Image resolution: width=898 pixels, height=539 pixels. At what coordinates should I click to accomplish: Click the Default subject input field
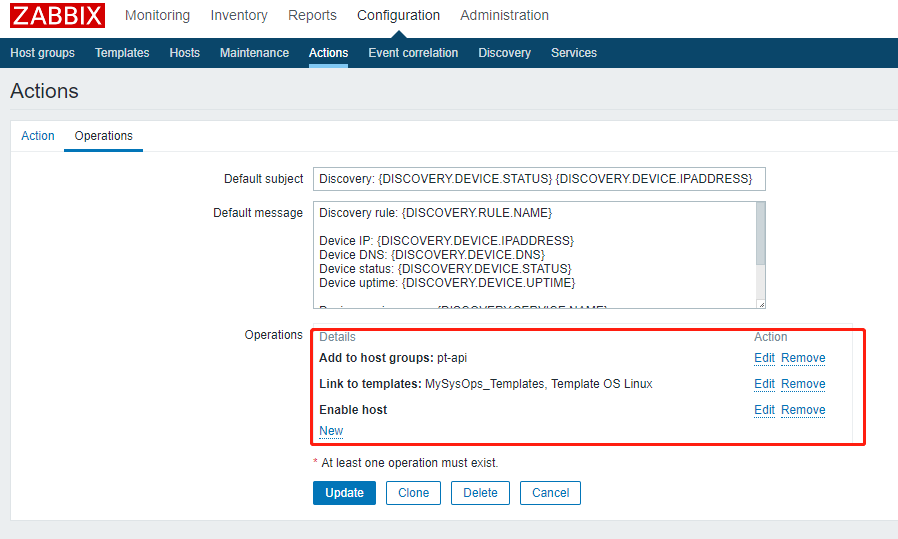click(x=539, y=179)
